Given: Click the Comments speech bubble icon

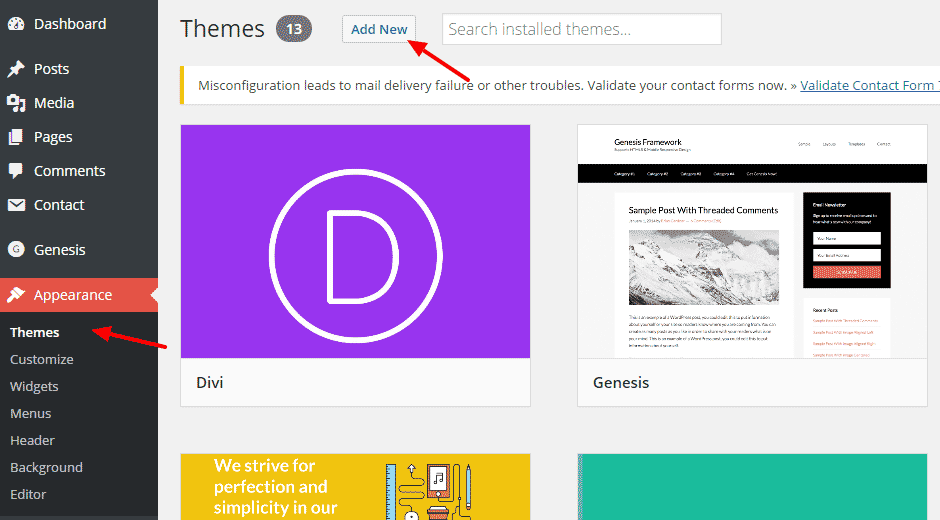Looking at the screenshot, I should [x=16, y=171].
